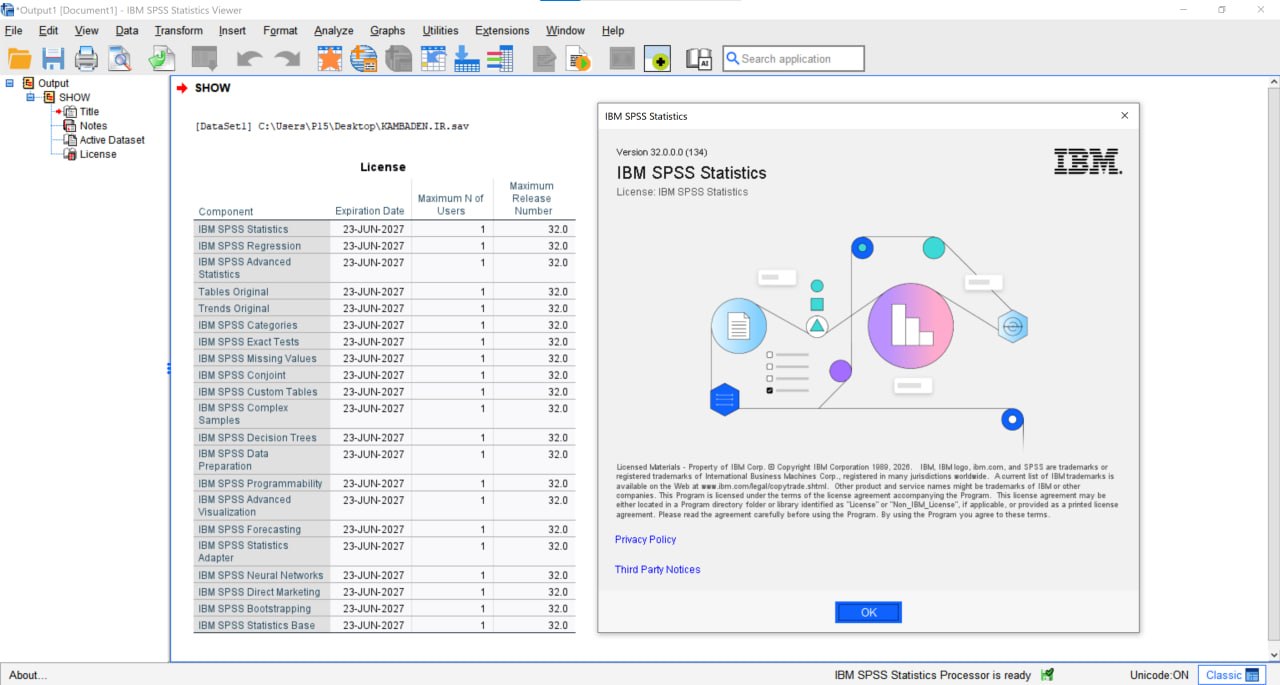This screenshot has width=1280, height=685.
Task: Click the orange star Go to Data icon
Action: click(330, 59)
